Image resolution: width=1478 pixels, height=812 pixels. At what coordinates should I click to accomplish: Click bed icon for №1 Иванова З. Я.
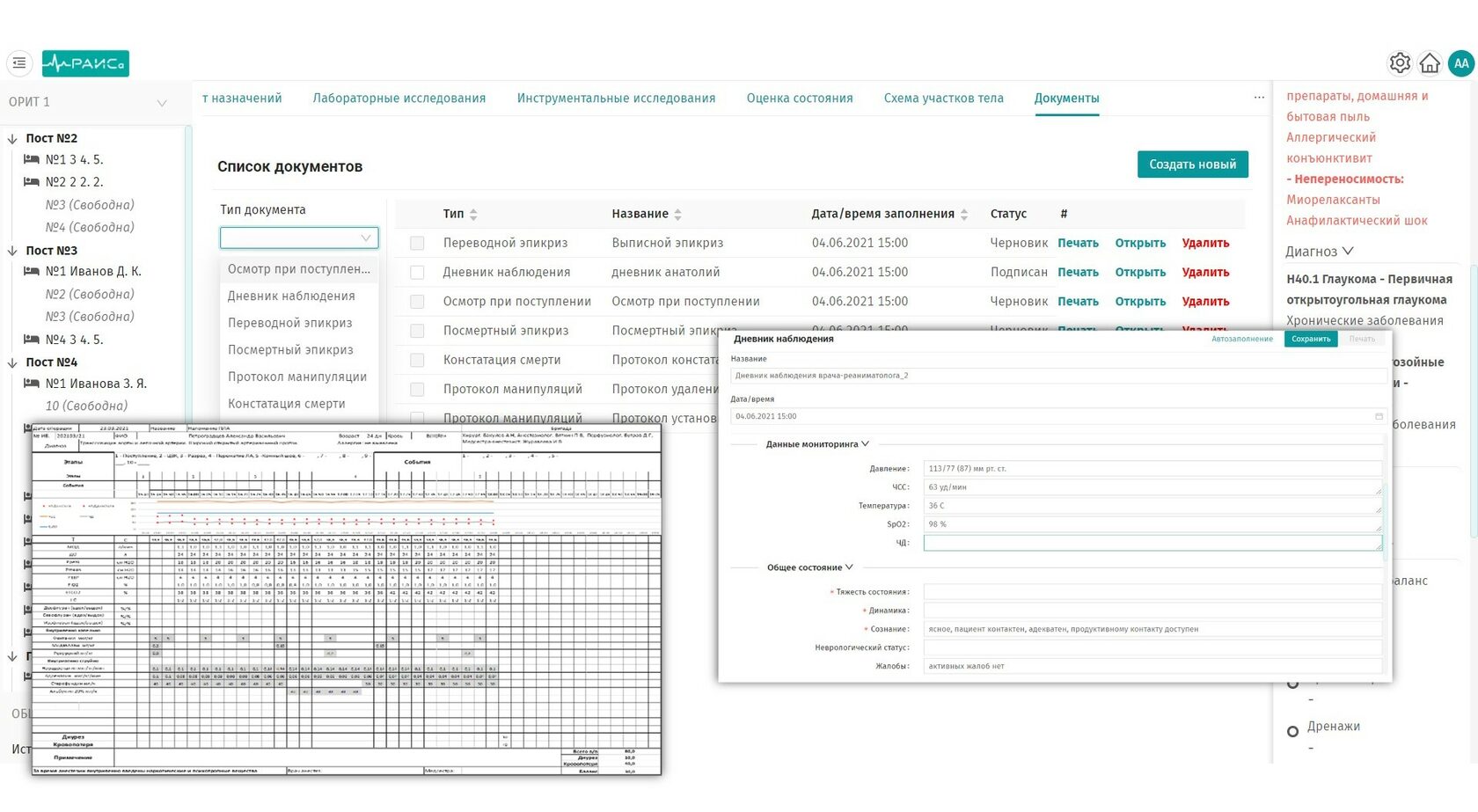(x=32, y=384)
